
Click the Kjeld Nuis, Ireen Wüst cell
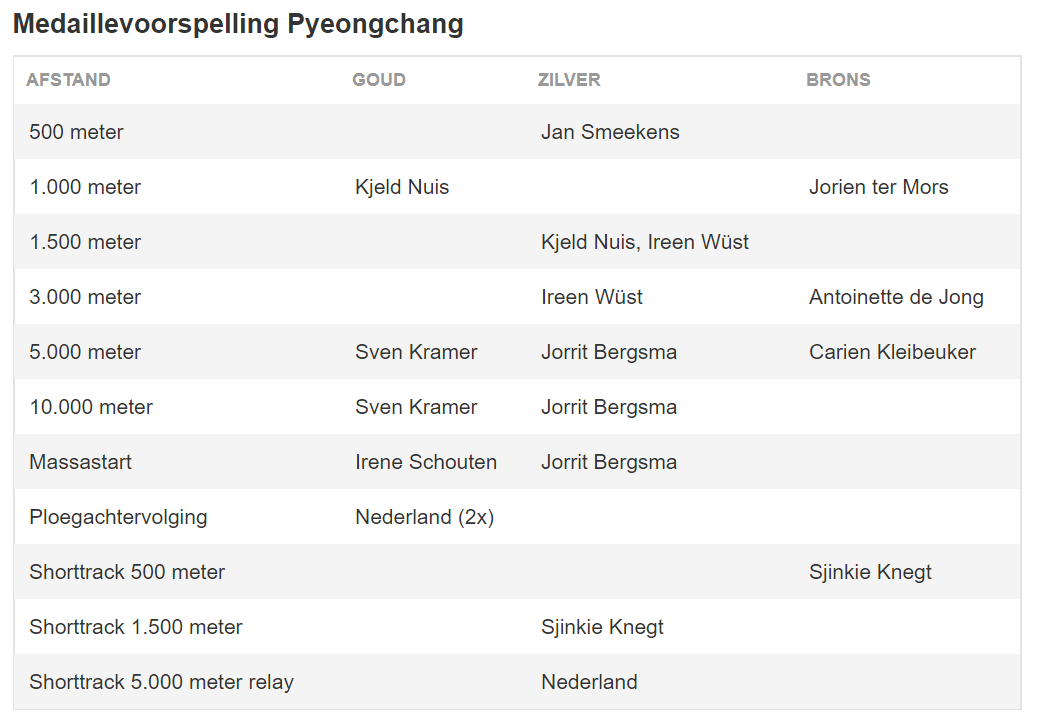tap(645, 242)
